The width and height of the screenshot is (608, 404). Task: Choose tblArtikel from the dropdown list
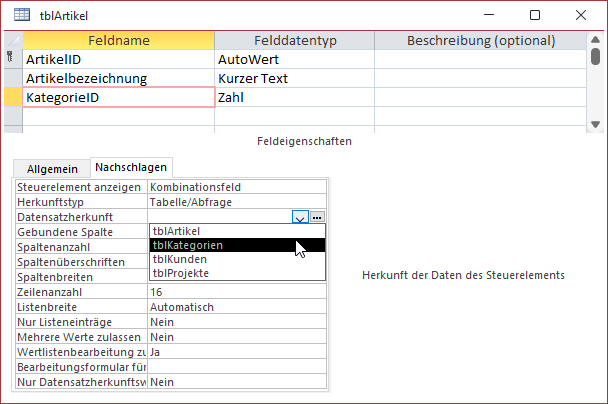237,231
